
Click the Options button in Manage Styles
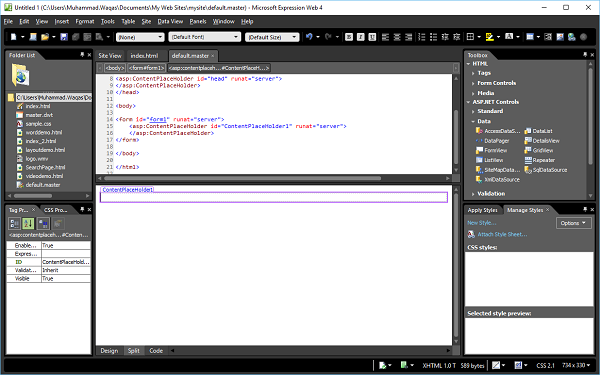[573, 223]
